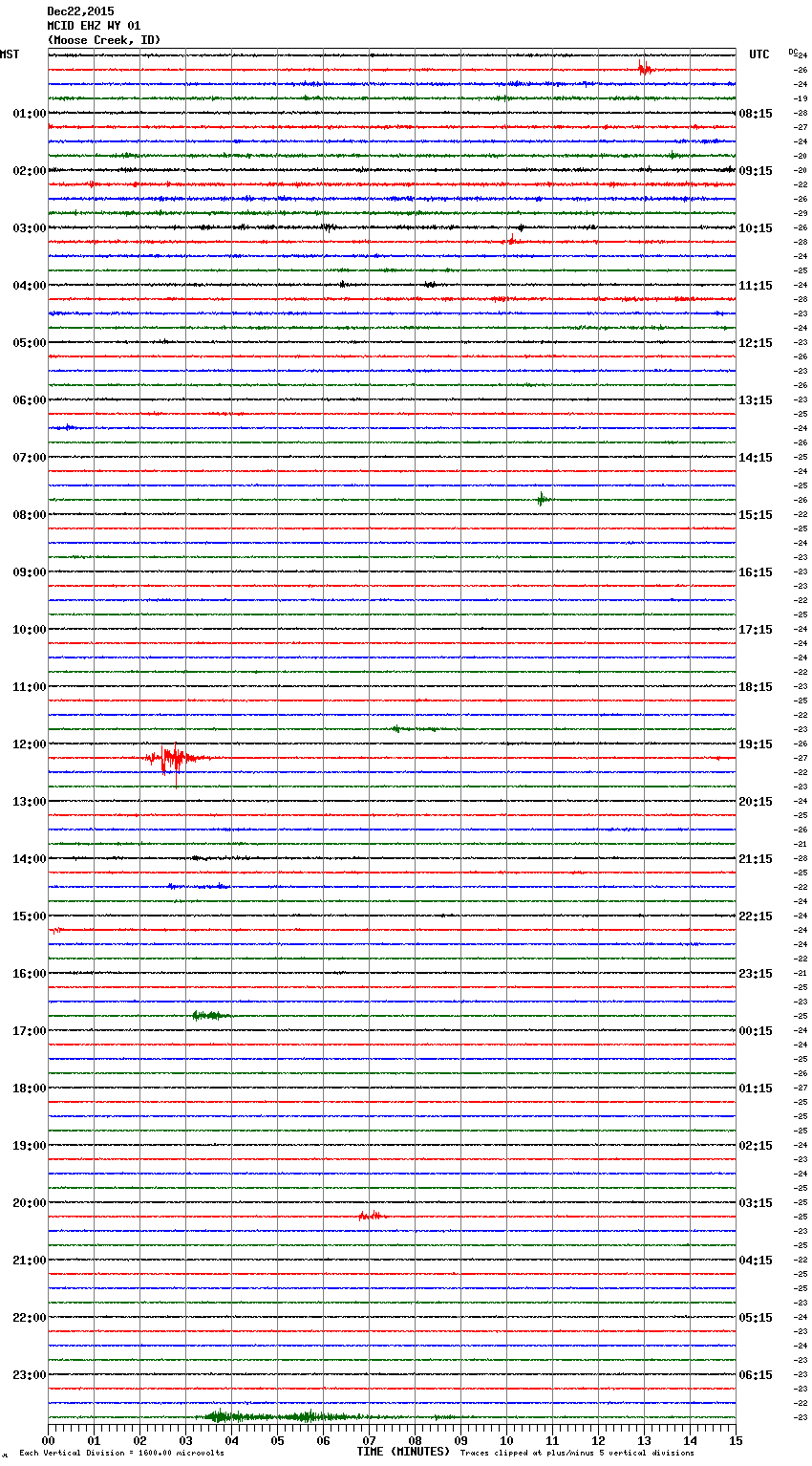Click minute tick label 15 on the bottom axis
This screenshot has width=812, height=1466.
(x=736, y=1440)
